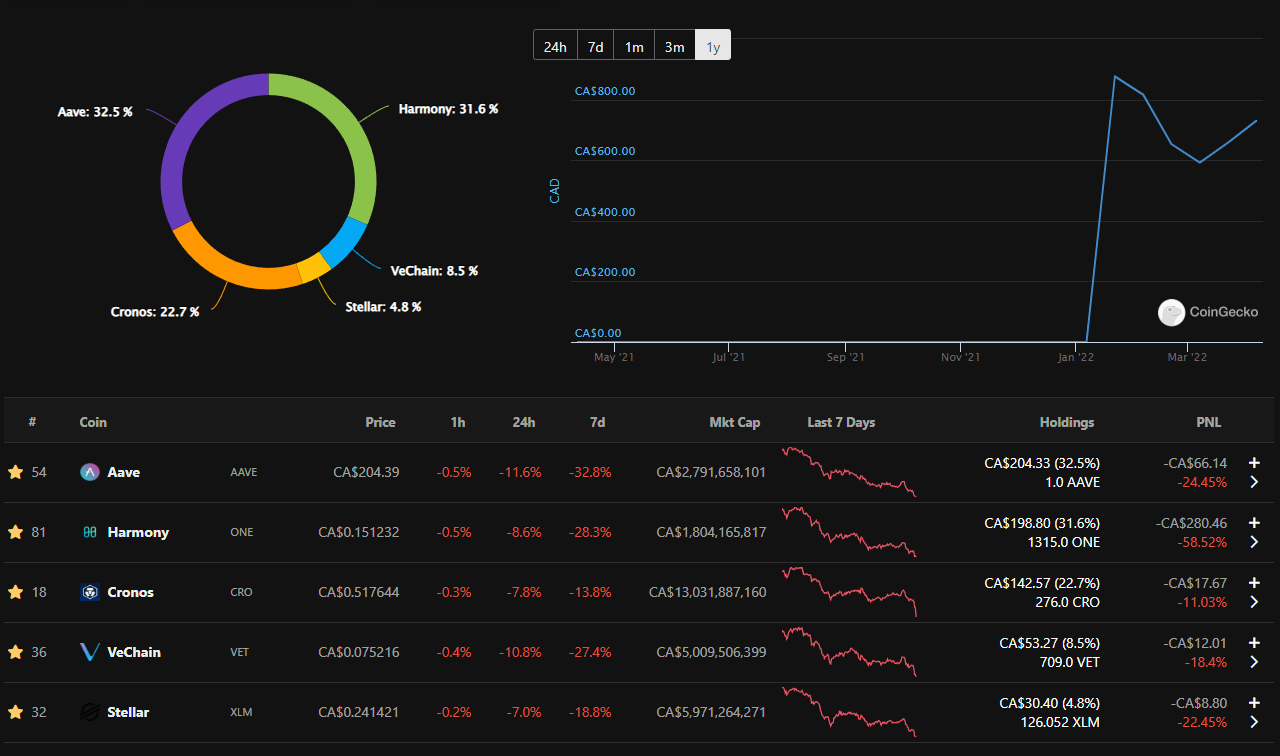Click the XLM ticker symbol
1280x756 pixels.
click(241, 712)
